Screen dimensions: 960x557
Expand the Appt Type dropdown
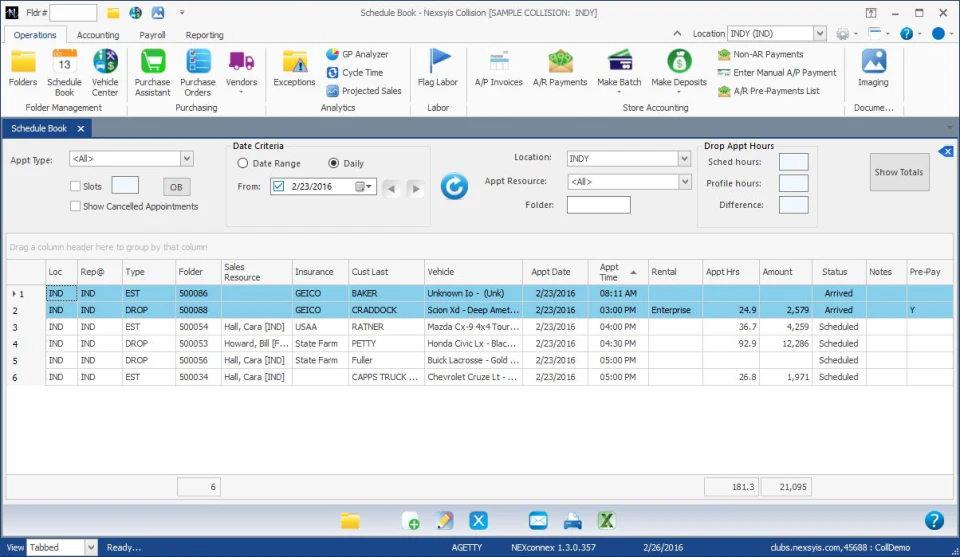pos(186,159)
